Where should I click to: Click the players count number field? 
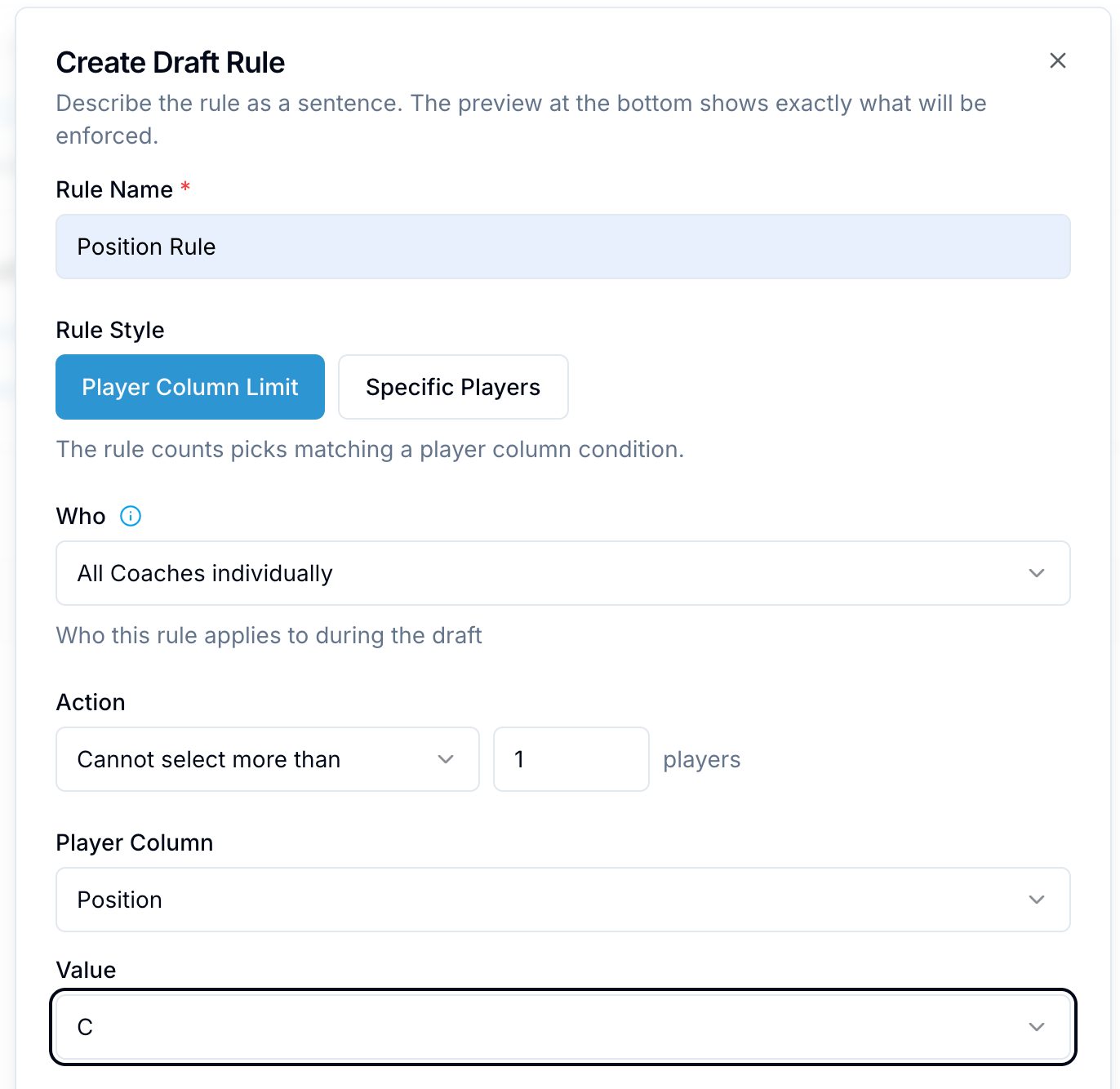[571, 759]
